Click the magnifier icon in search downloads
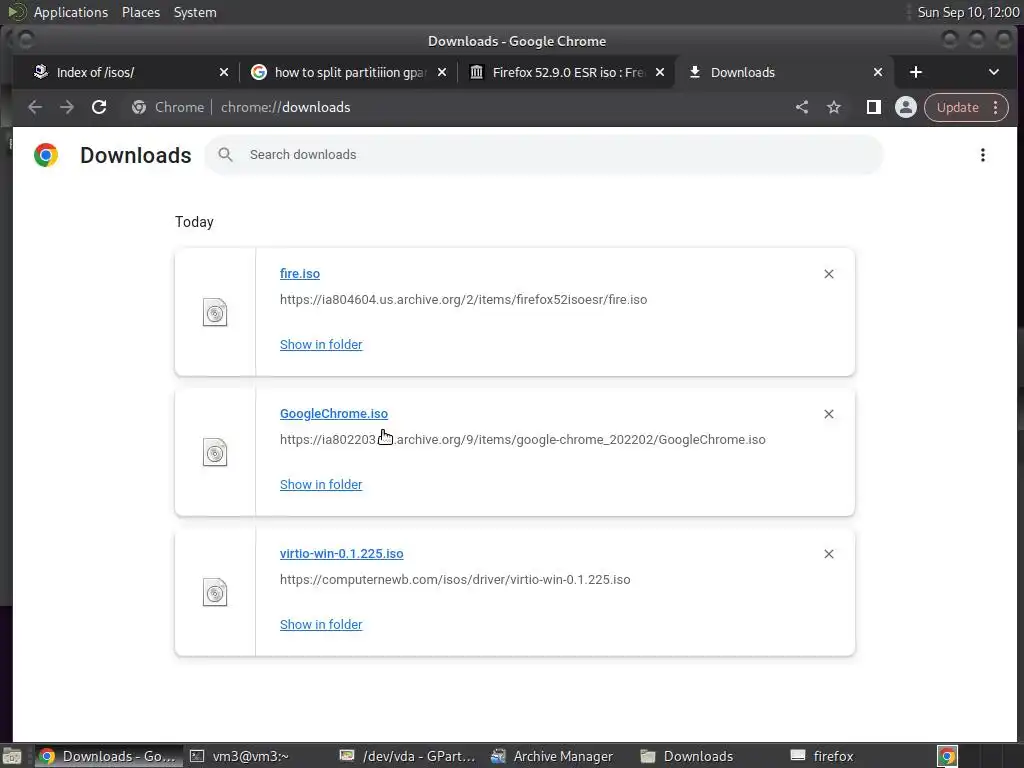 225,155
